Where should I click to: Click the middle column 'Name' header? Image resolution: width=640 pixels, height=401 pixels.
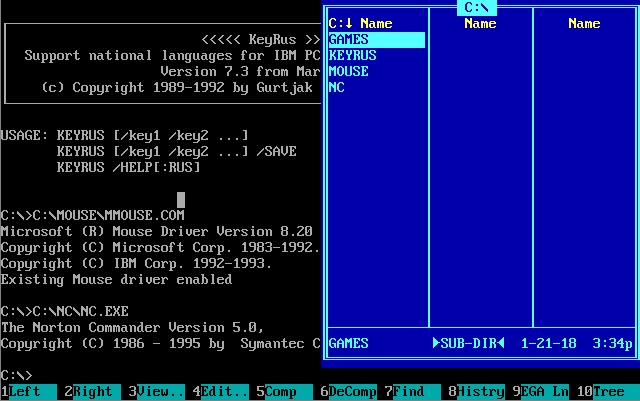(x=480, y=23)
